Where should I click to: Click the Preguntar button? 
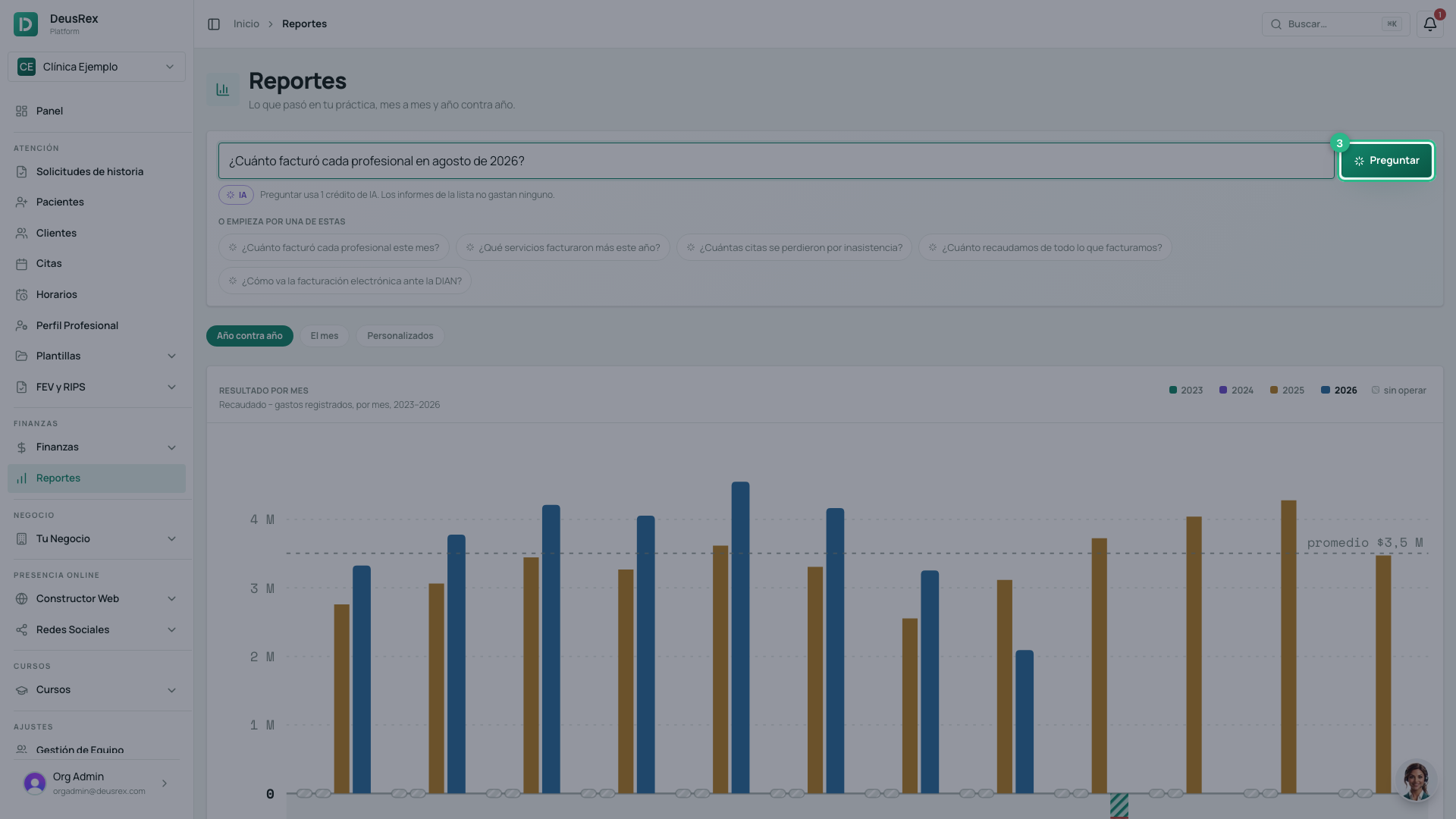1386,161
